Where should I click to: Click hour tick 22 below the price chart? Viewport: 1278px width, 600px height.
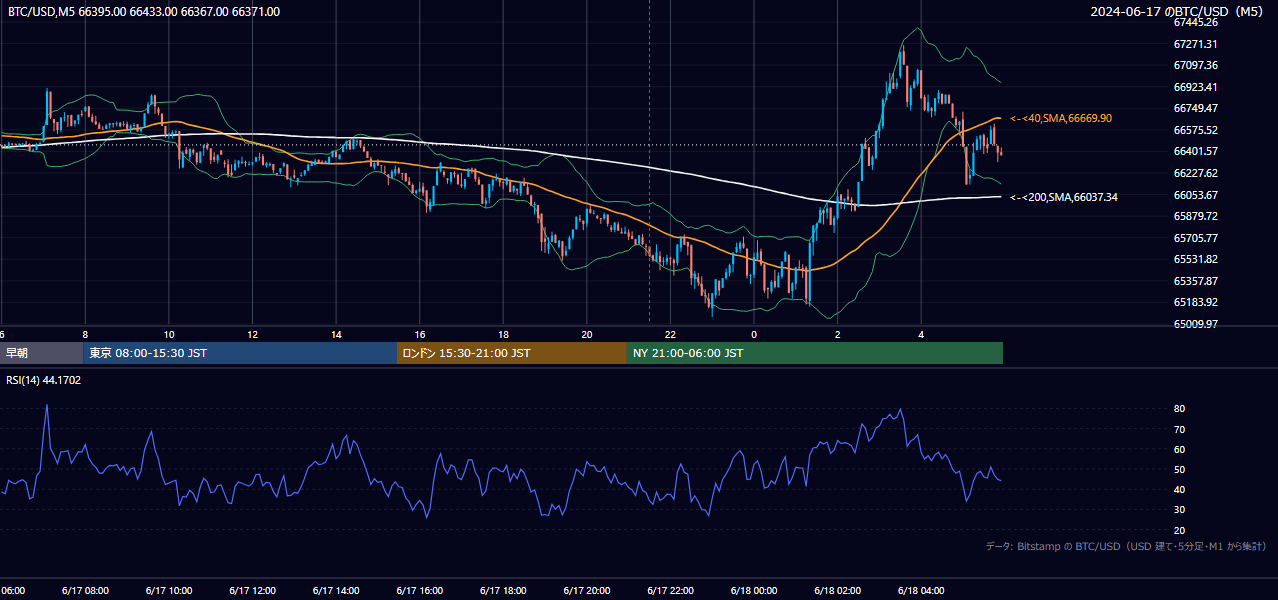tap(670, 334)
